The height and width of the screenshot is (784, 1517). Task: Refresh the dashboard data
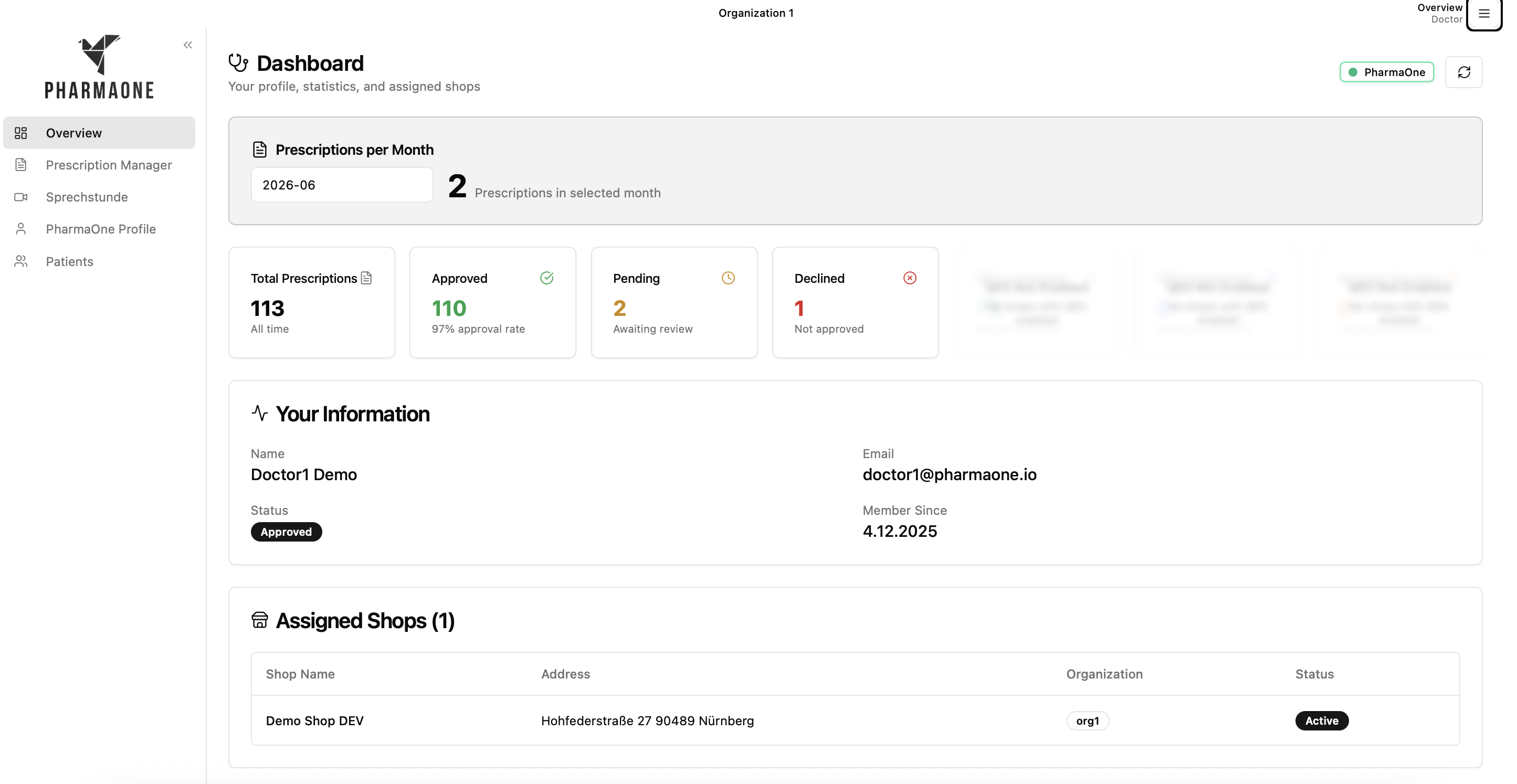[1463, 72]
